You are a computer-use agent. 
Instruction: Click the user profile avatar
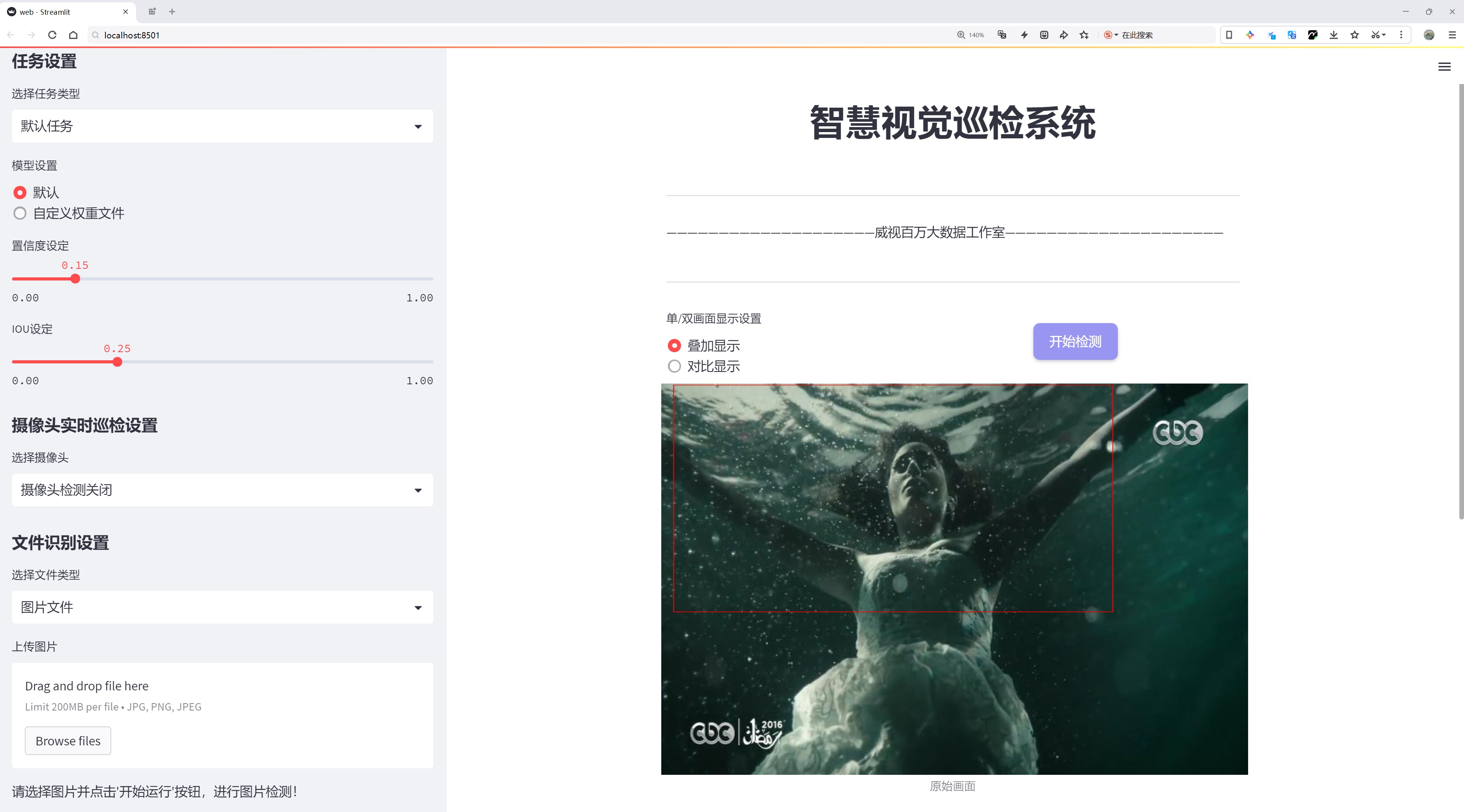click(x=1429, y=35)
